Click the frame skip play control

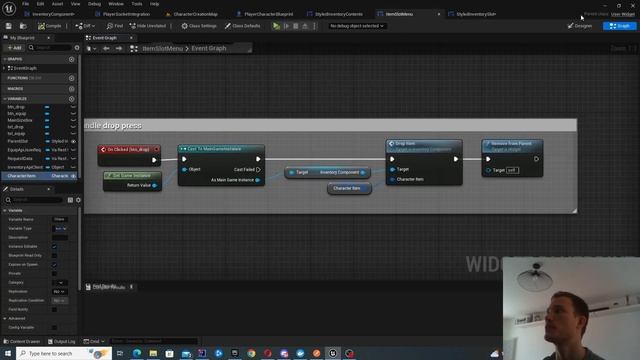[287, 26]
